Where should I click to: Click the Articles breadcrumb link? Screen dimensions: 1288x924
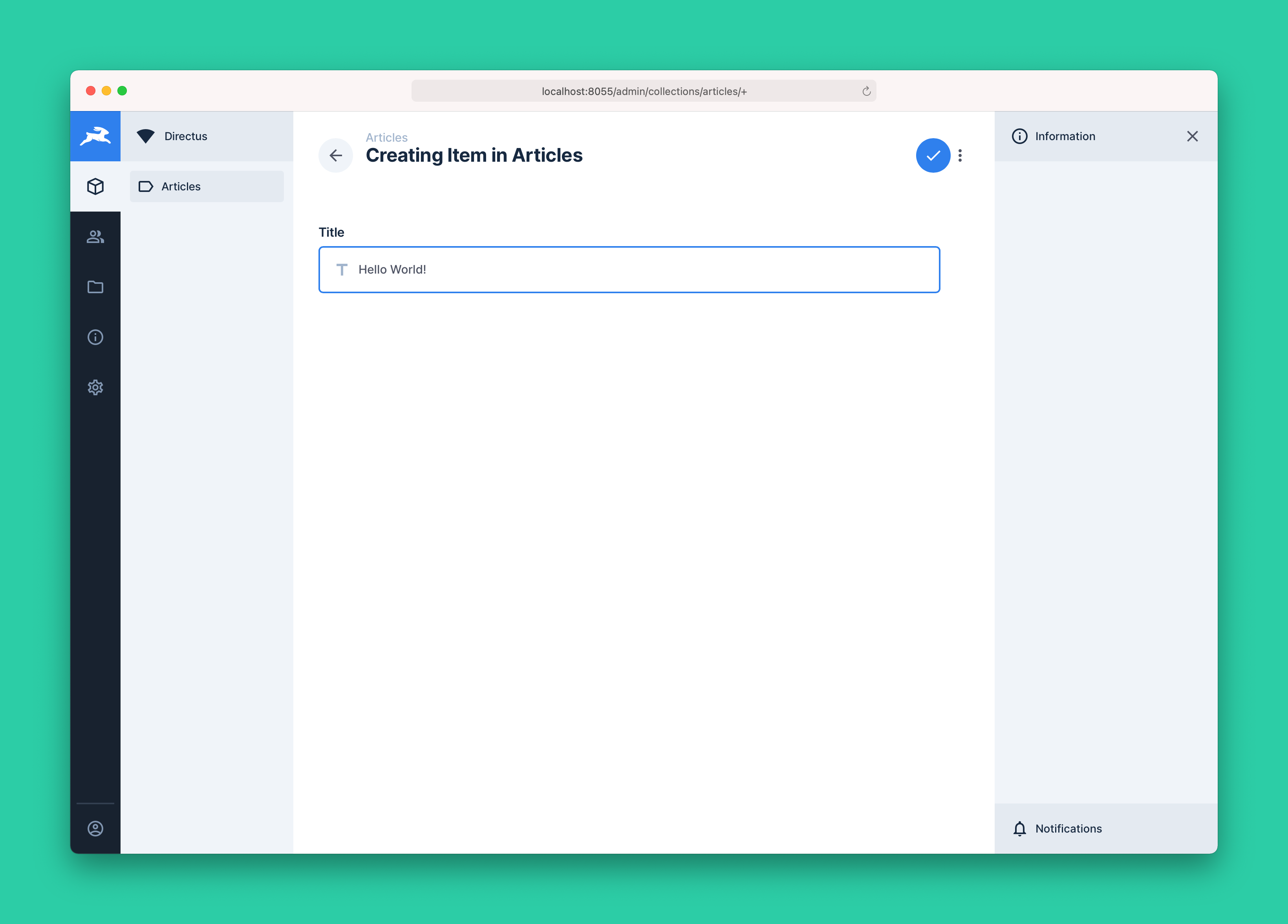[x=386, y=137]
